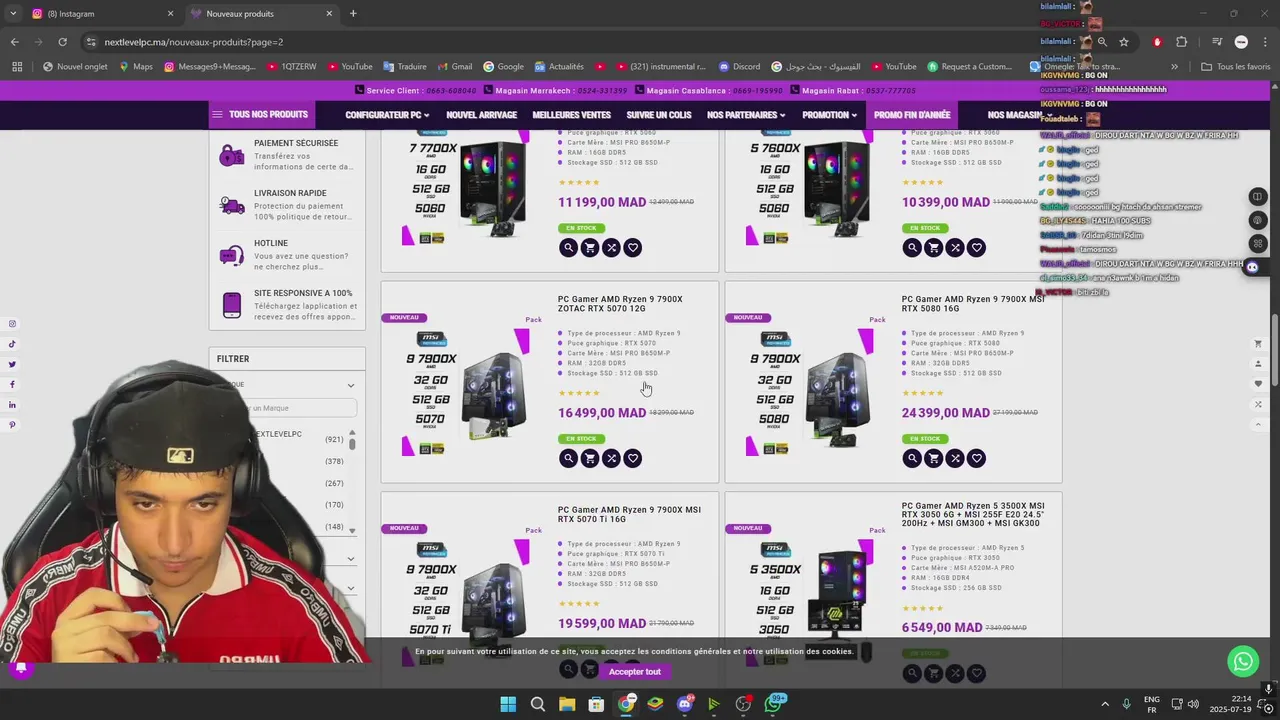Quick view the MSI RTX 5080 16G PC
Viewport: 1280px width, 720px height.
pos(912,458)
